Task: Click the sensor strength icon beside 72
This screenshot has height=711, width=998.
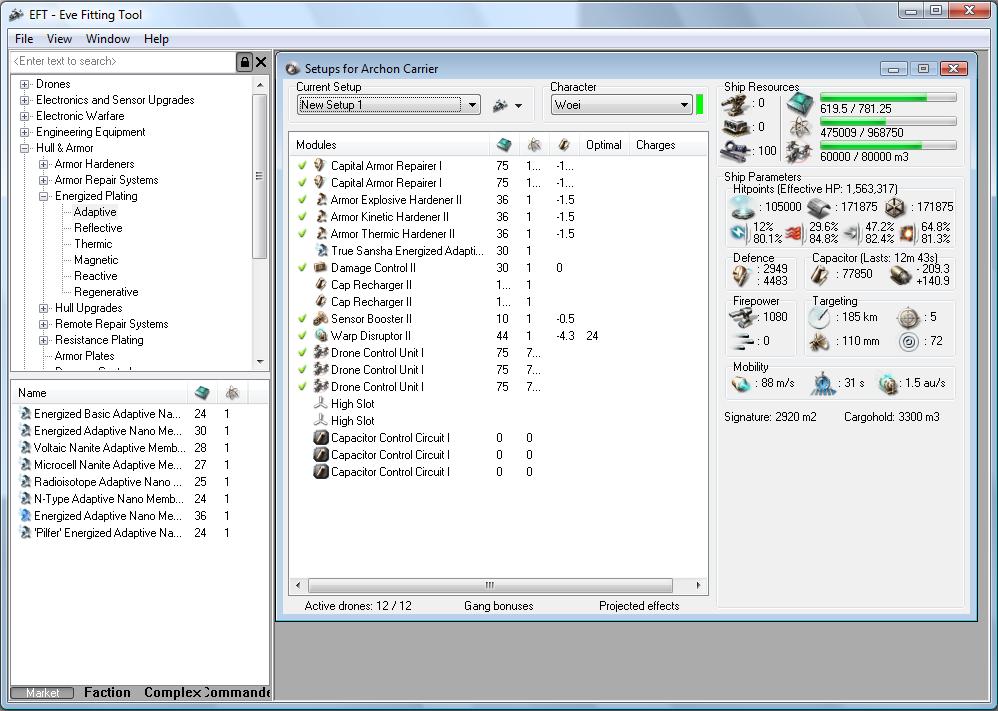Action: pos(909,342)
